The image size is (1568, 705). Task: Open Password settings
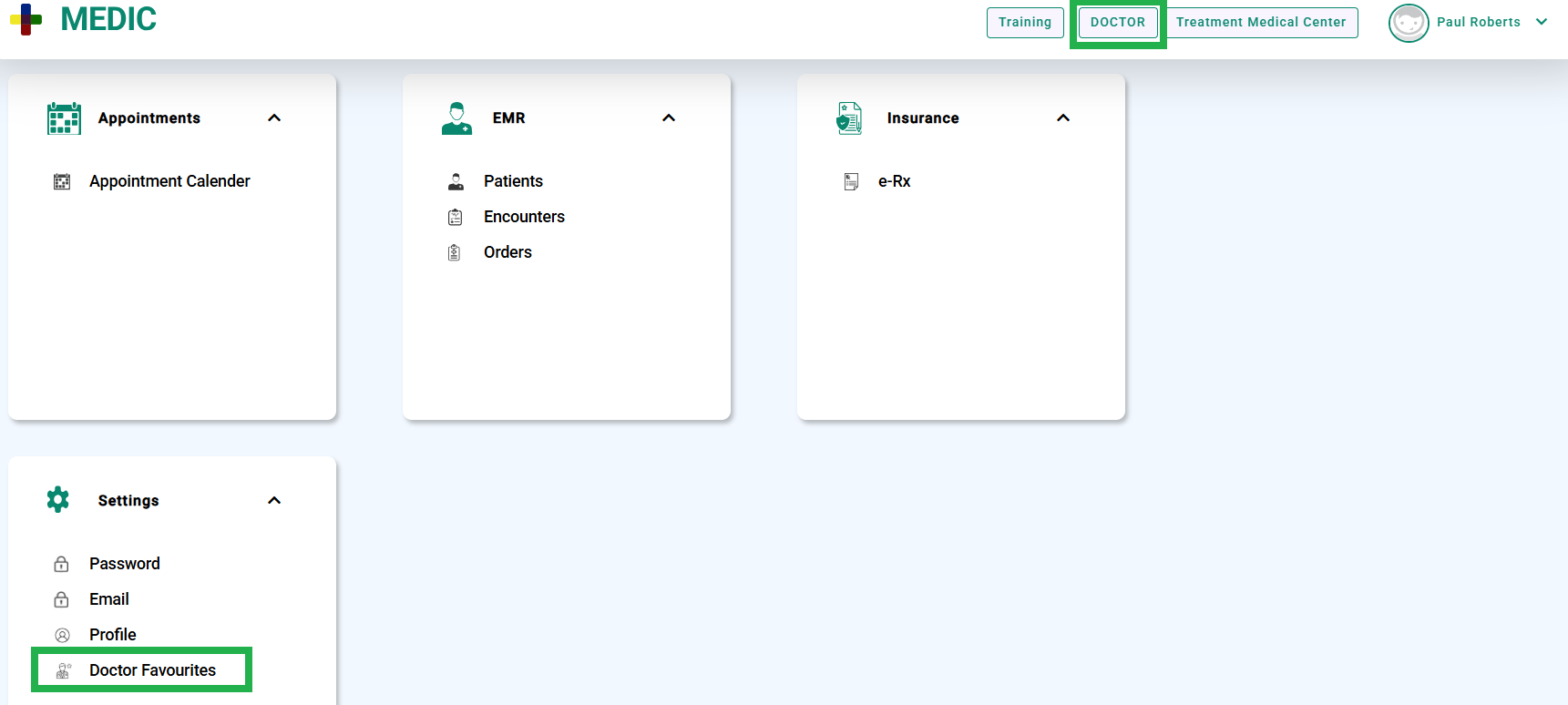pyautogui.click(x=125, y=564)
